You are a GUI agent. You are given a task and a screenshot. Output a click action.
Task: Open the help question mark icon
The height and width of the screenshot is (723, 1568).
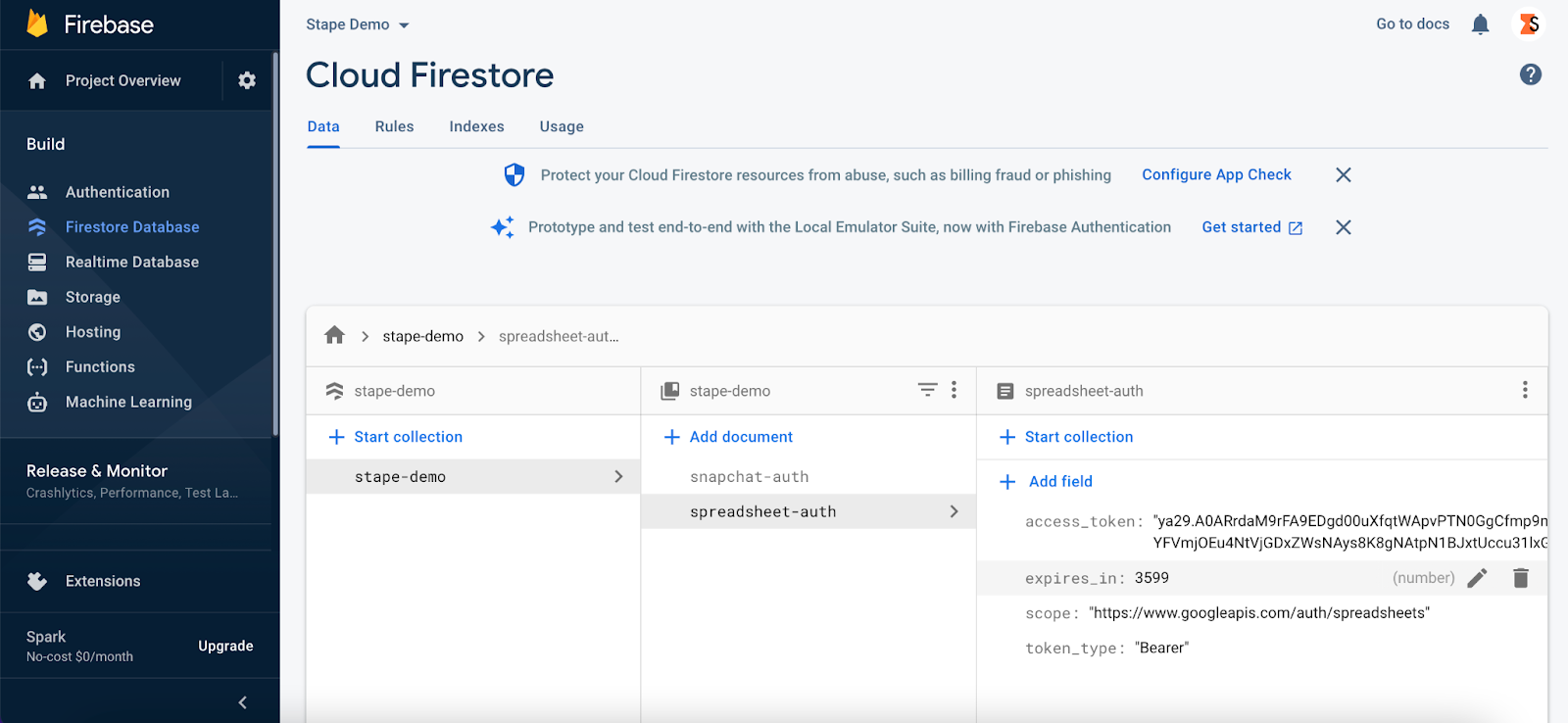(x=1530, y=74)
